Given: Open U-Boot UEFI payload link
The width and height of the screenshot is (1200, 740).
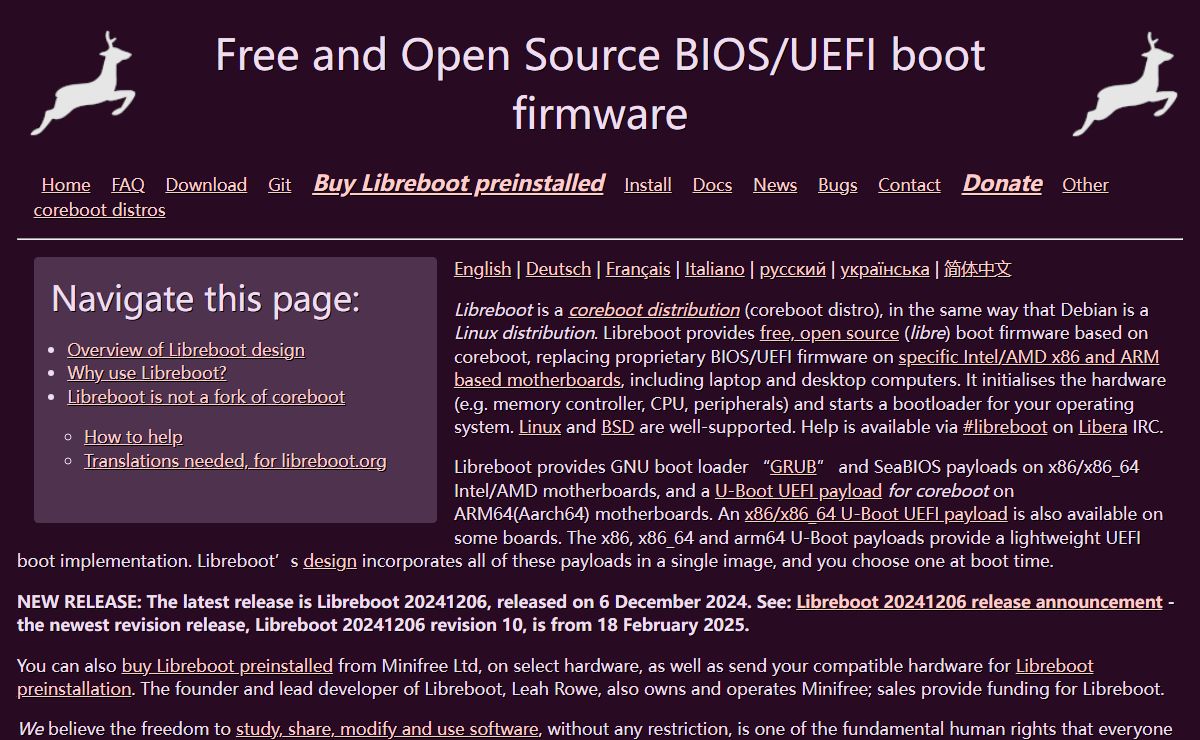Looking at the screenshot, I should [798, 491].
